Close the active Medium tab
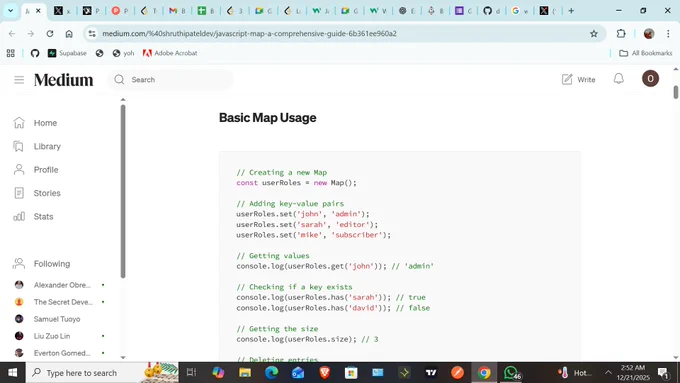Image resolution: width=680 pixels, height=383 pixels. point(38,11)
